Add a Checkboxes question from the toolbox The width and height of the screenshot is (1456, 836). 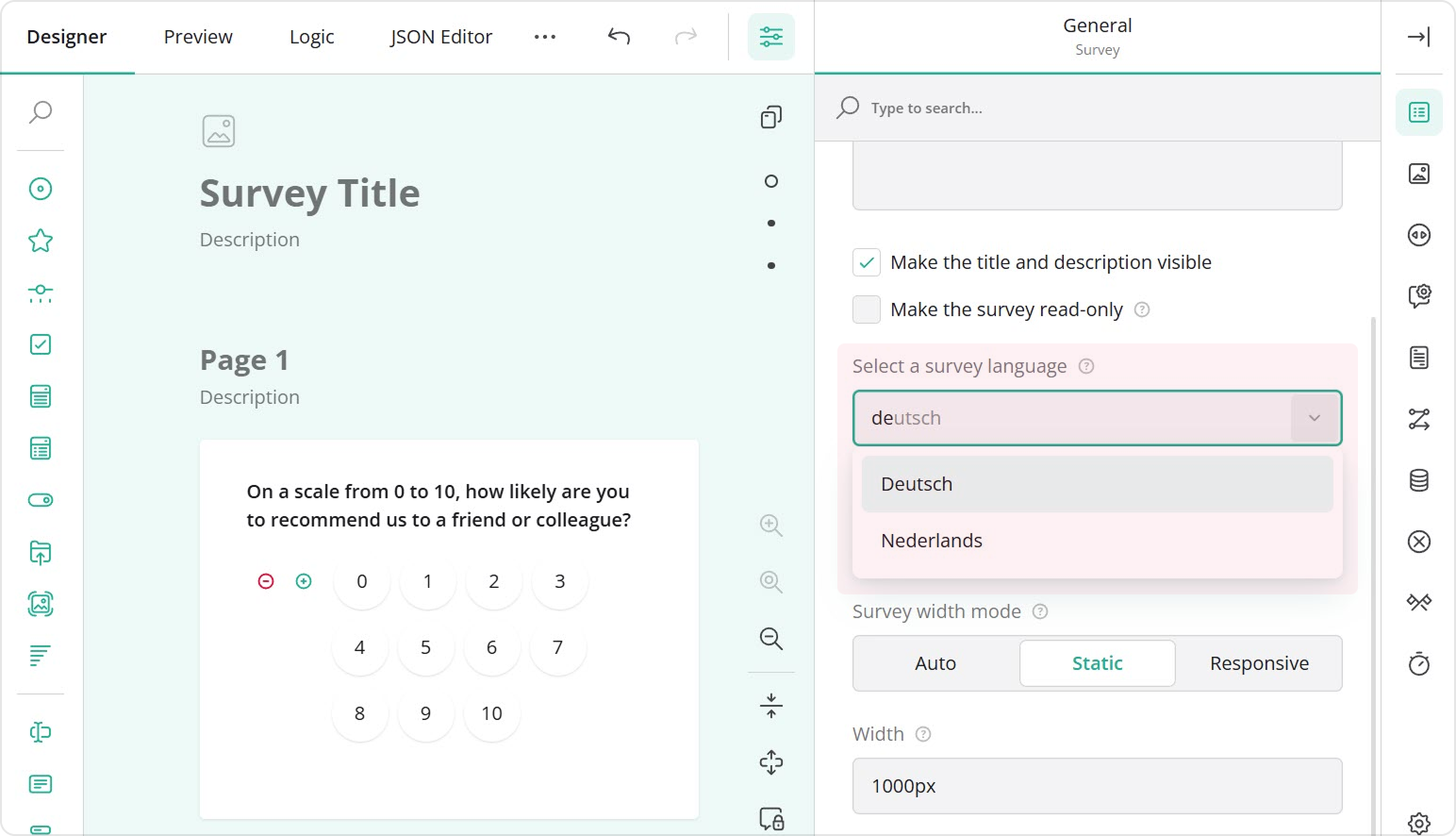40,344
